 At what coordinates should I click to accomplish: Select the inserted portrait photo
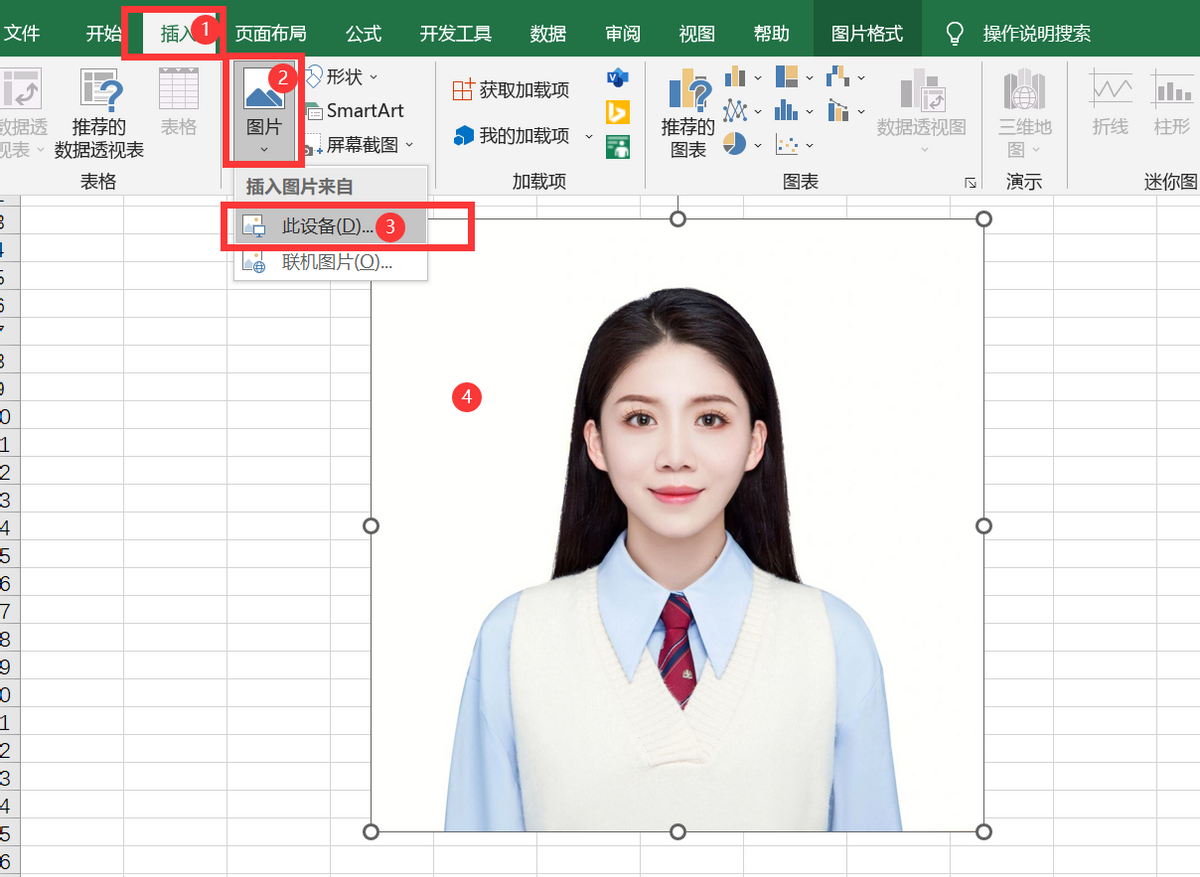[677, 525]
